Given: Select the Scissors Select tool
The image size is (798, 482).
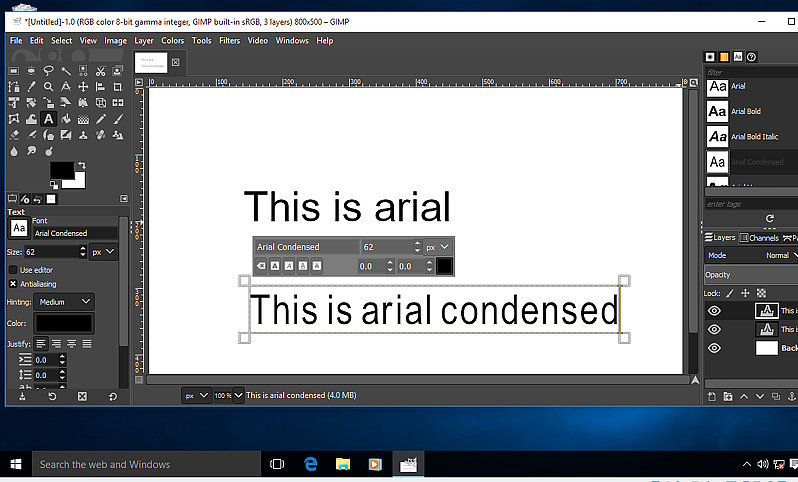Looking at the screenshot, I should pyautogui.click(x=100, y=71).
